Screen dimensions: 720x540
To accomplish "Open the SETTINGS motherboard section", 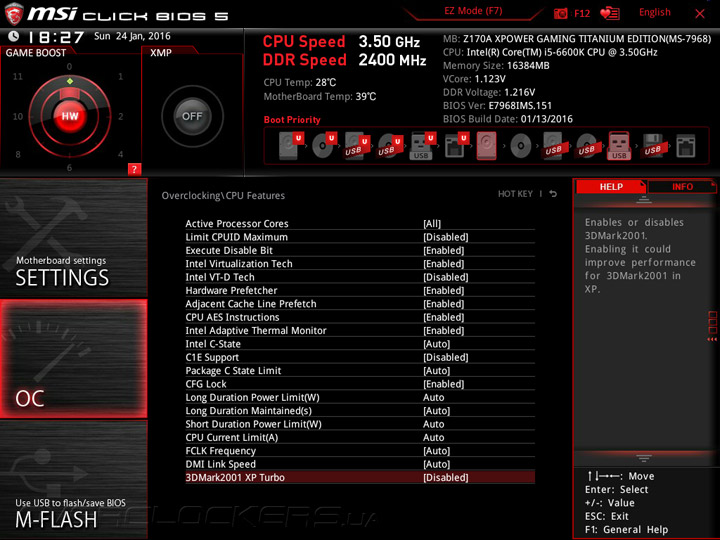I will 73,238.
